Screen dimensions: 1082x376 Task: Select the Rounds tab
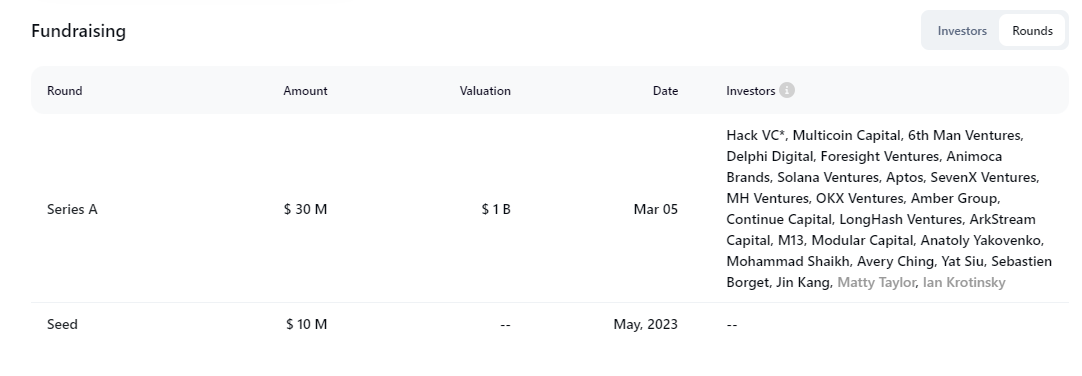coord(1032,31)
